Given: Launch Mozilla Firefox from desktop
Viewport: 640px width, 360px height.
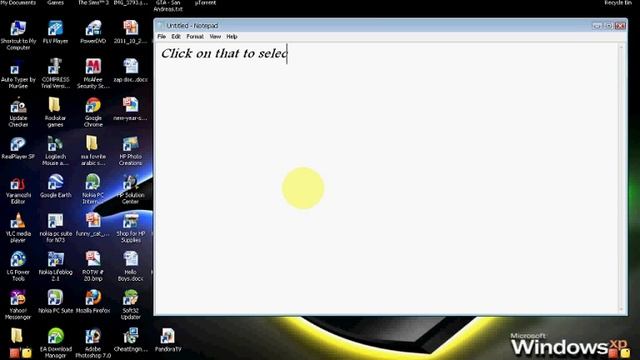Looking at the screenshot, I should point(93,298).
